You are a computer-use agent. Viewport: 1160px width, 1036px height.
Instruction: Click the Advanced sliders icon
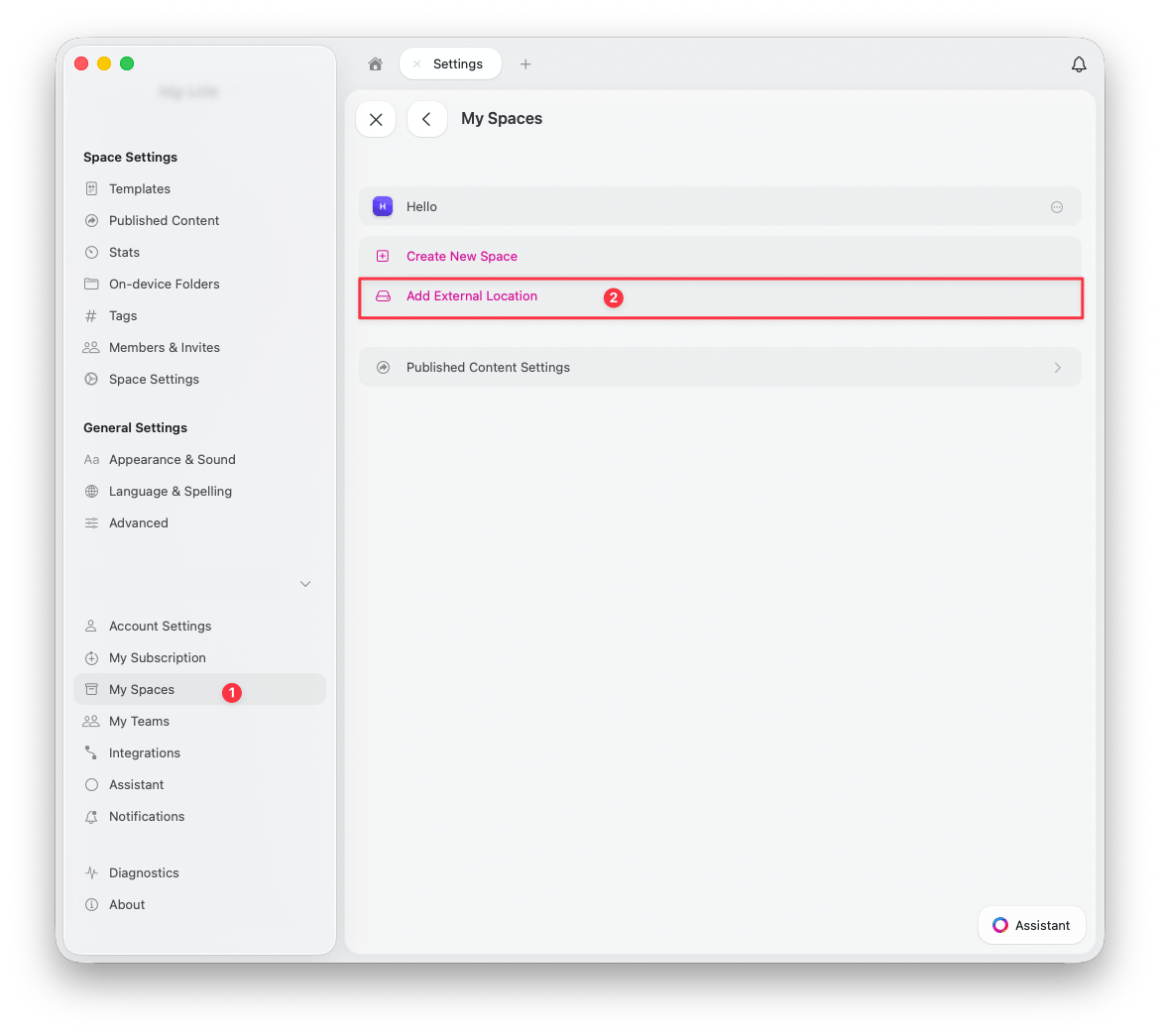pos(92,523)
